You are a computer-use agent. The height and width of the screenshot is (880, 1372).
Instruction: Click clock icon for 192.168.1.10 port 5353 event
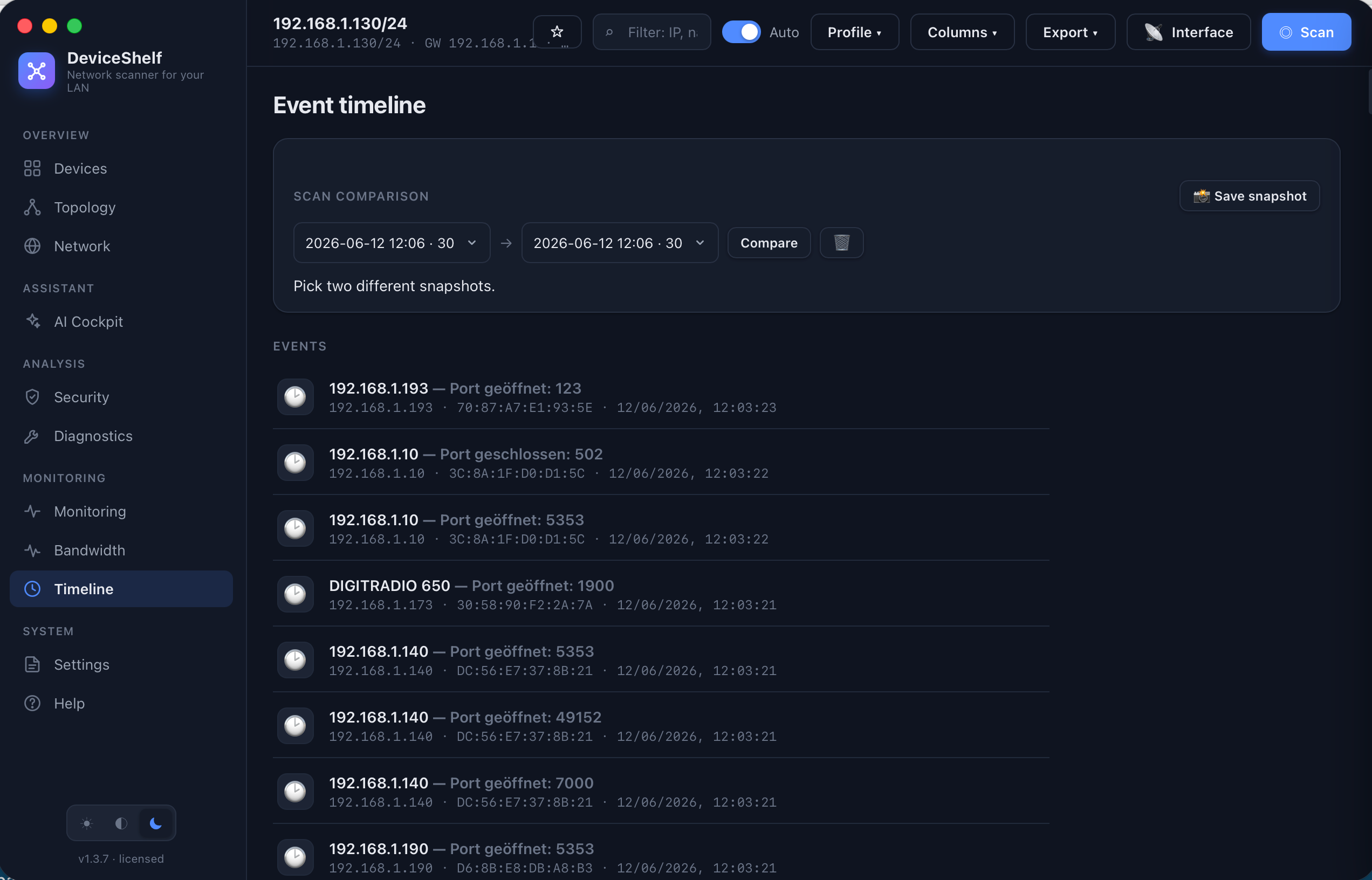[x=296, y=528]
